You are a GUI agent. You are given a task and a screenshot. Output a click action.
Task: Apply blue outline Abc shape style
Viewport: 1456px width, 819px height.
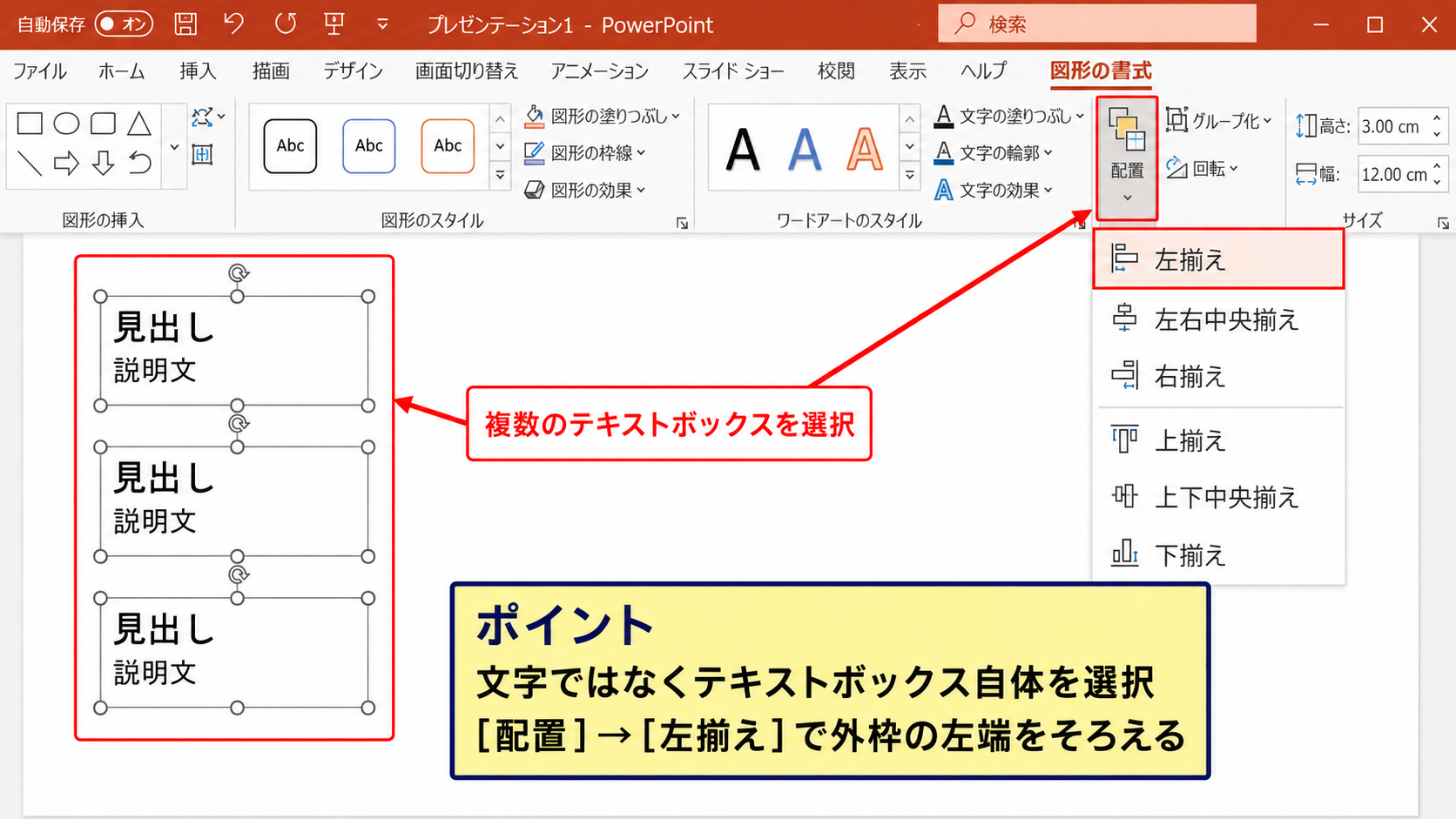coord(368,145)
